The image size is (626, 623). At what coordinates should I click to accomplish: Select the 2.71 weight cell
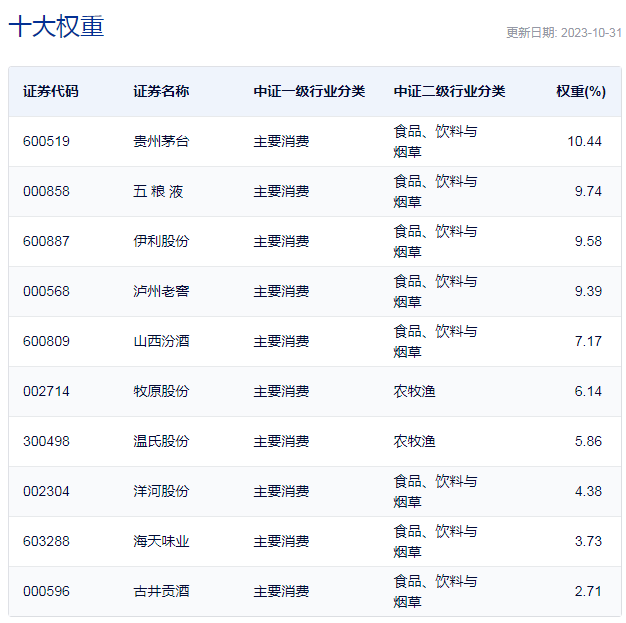pyautogui.click(x=588, y=591)
